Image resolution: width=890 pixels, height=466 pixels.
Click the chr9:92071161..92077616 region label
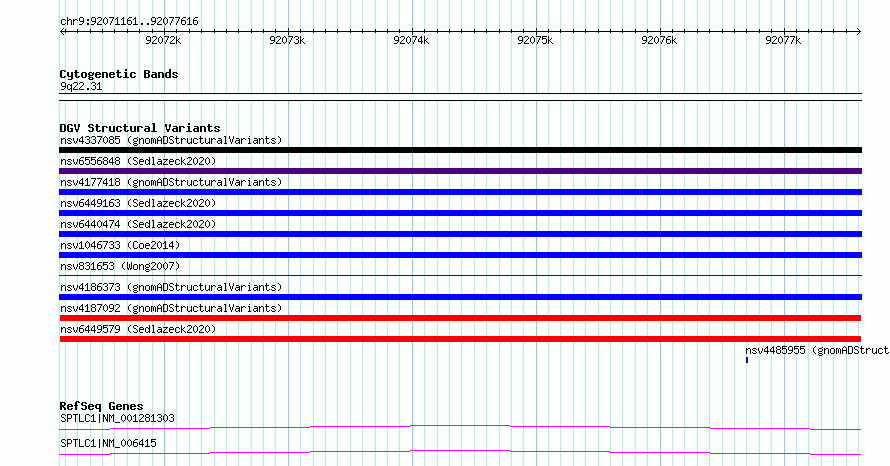[x=129, y=22]
